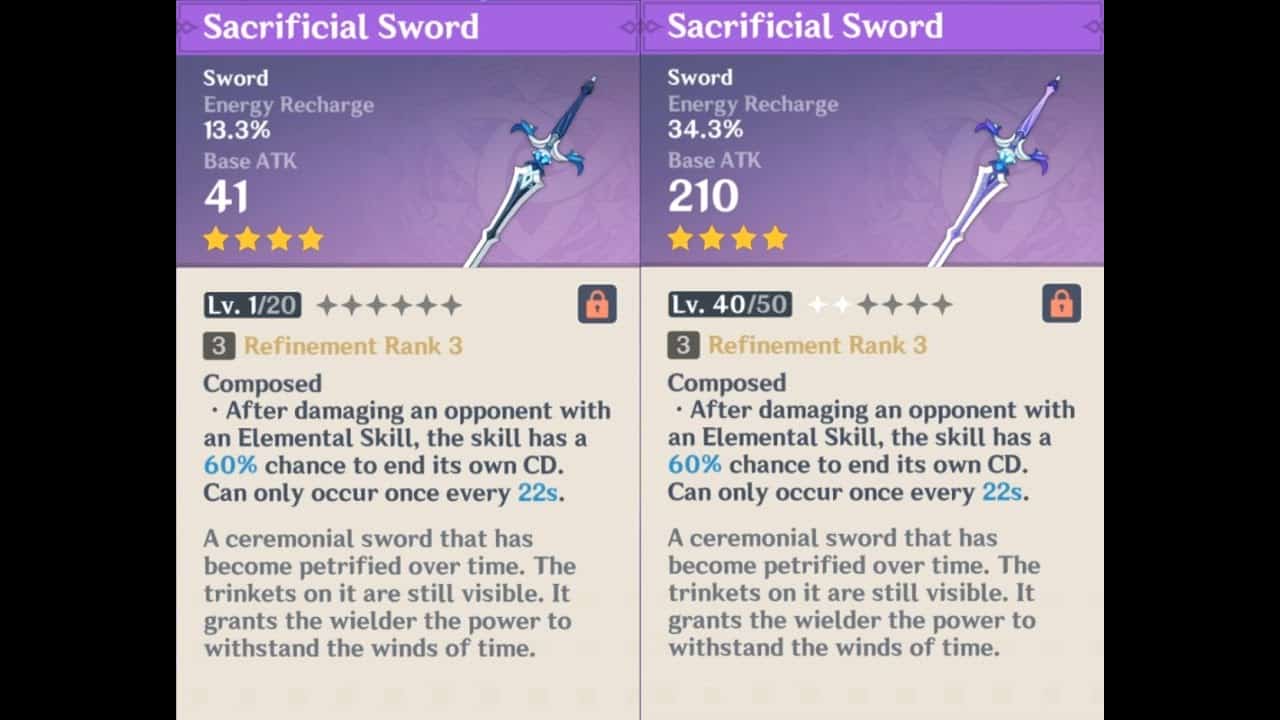Screen dimensions: 1280x720
Task: Click the blue 22s value in the right description
Action: point(1002,492)
